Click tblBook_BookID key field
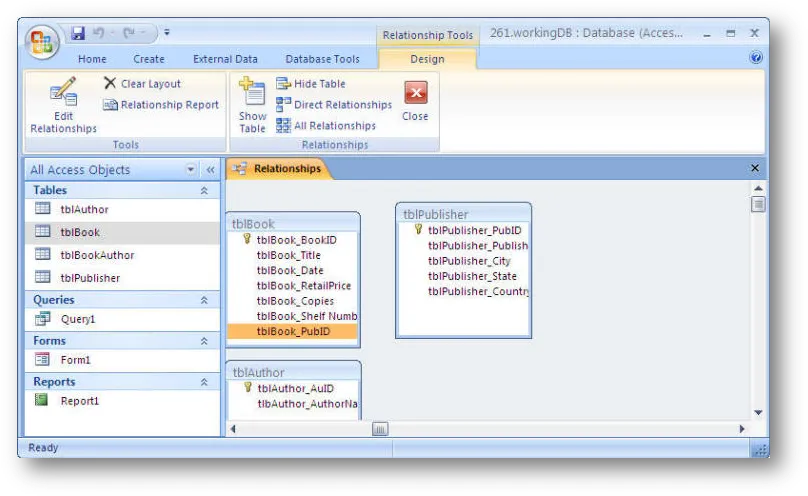 click(293, 240)
